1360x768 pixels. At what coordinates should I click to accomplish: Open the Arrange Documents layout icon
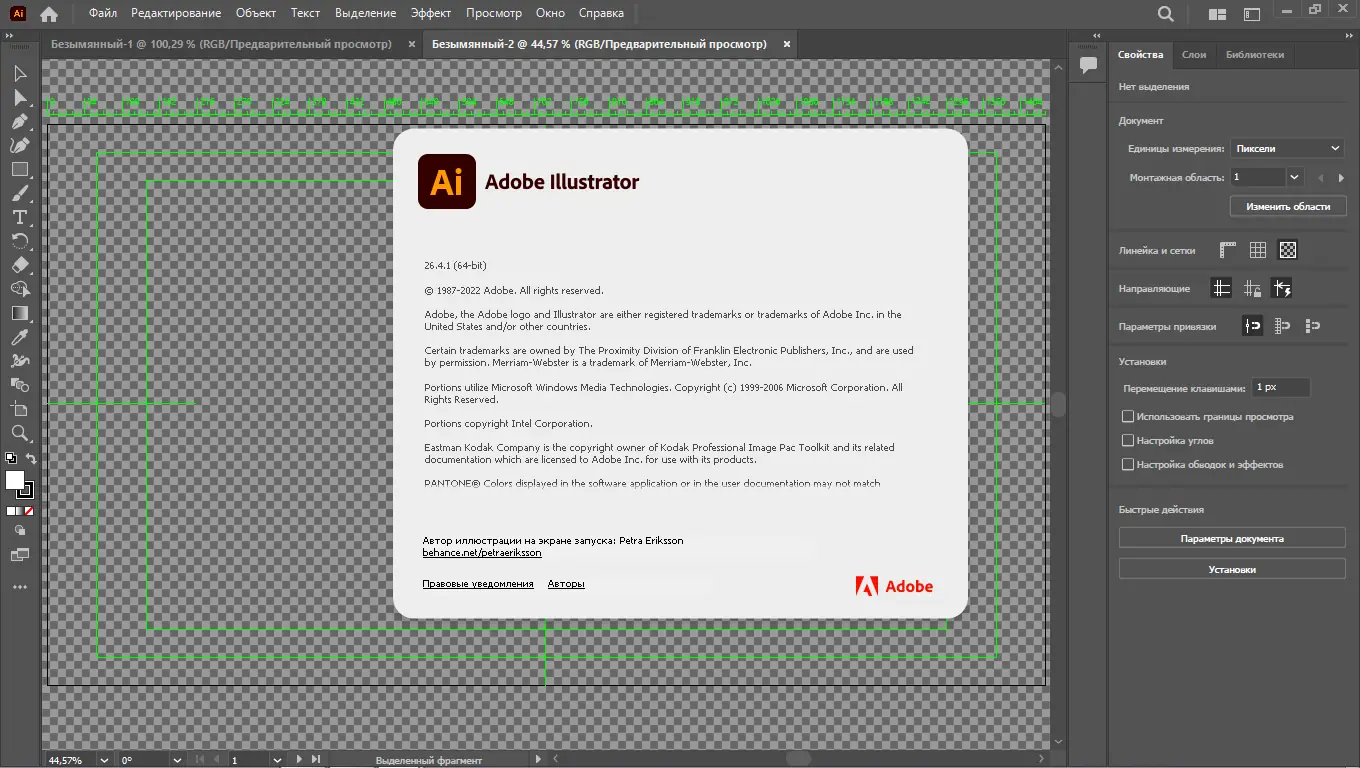(x=1217, y=14)
